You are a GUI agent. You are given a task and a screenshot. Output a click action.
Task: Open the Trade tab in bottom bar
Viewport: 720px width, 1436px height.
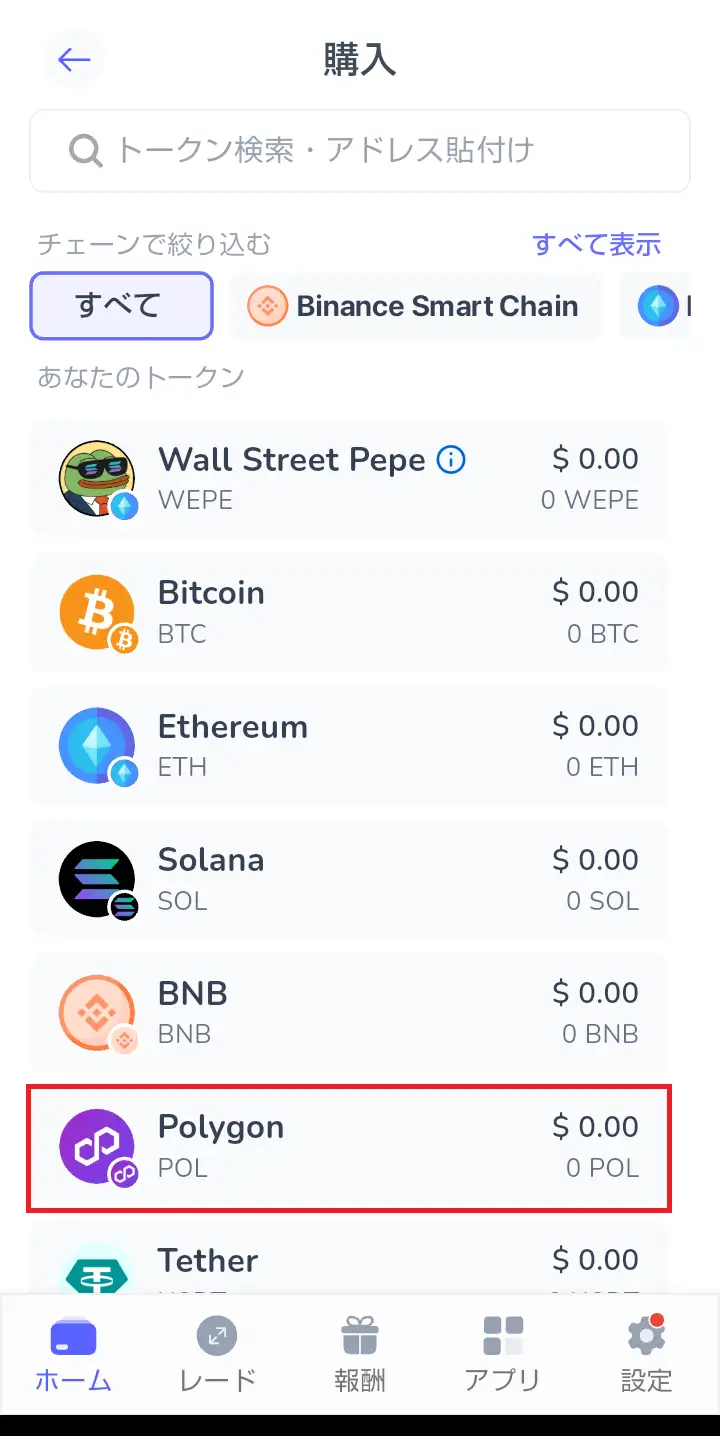[217, 1354]
